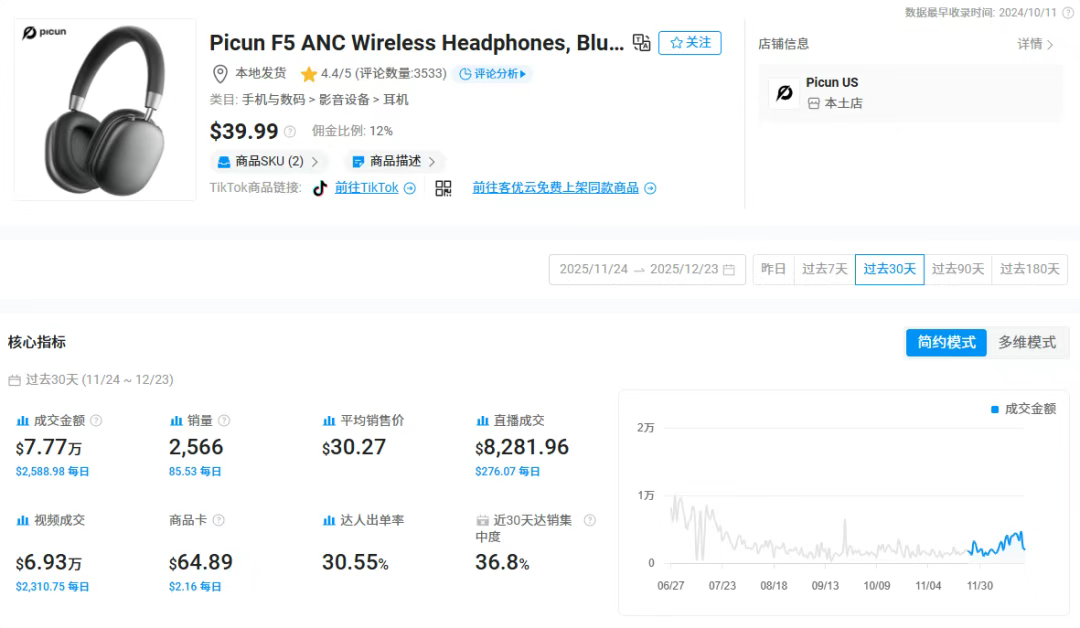
Task: Click help icon beside 成交金额 metric
Action: coord(97,421)
